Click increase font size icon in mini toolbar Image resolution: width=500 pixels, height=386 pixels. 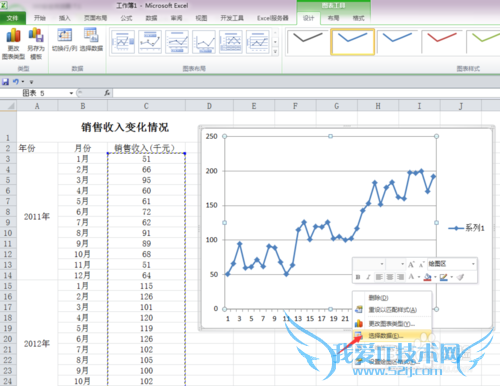tap(411, 265)
